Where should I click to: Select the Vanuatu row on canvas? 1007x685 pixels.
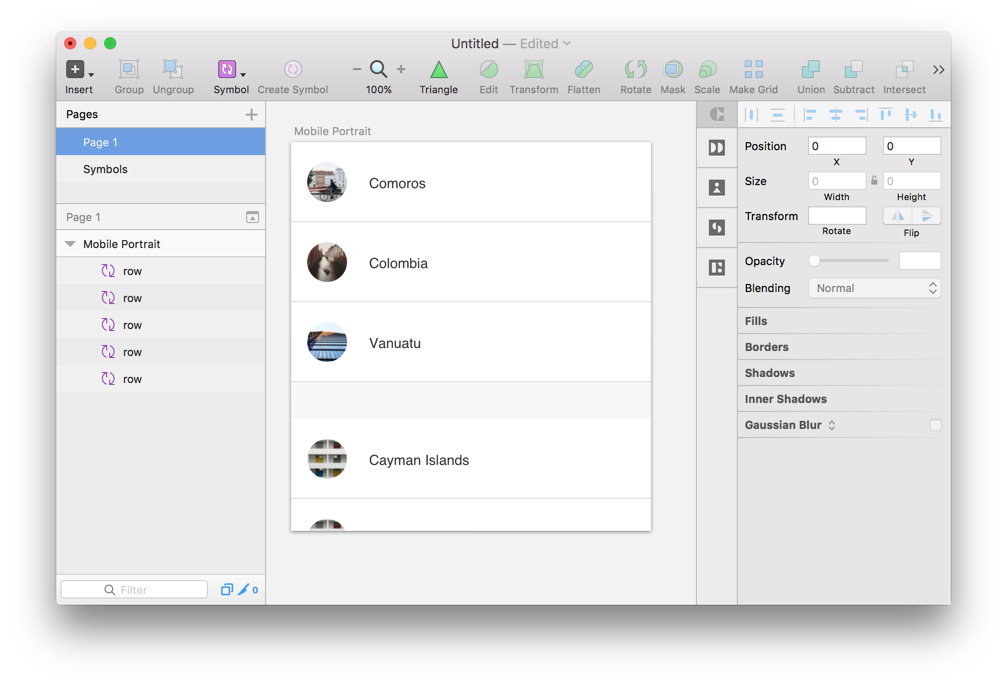471,342
